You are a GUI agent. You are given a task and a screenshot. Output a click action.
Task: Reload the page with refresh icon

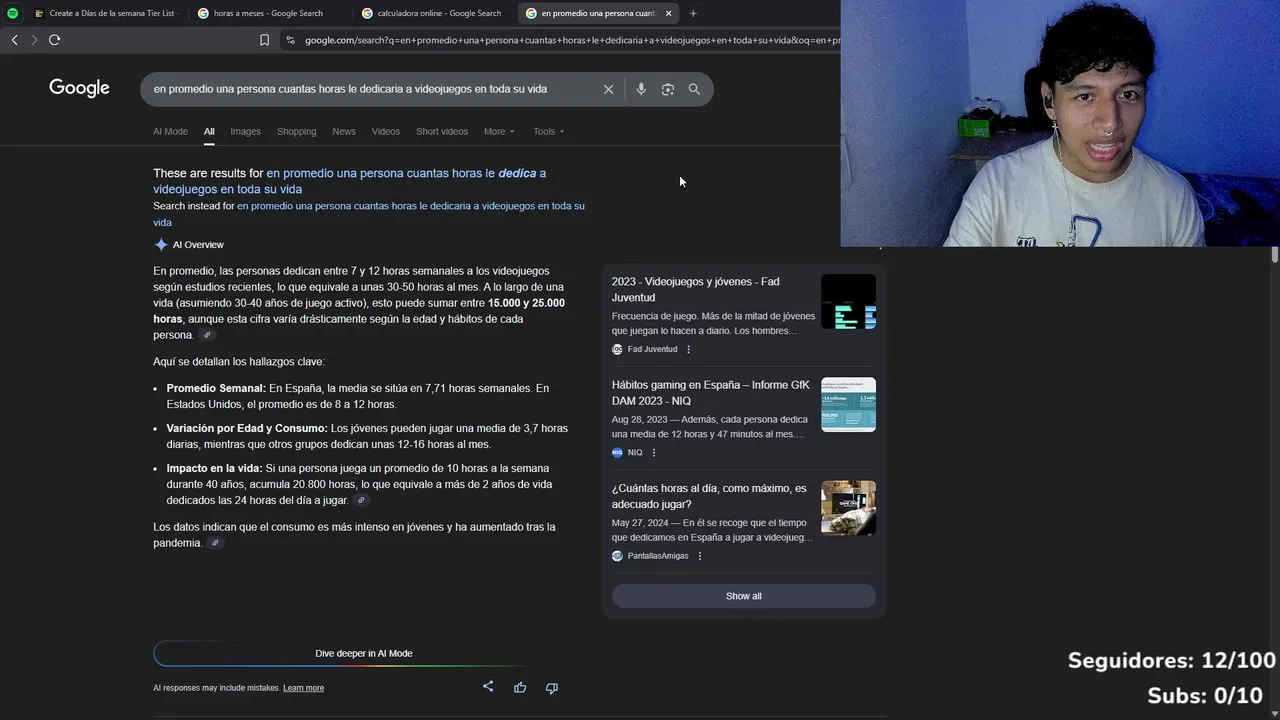[54, 40]
